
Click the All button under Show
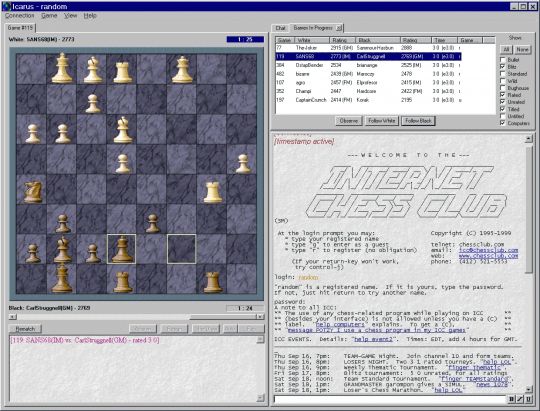[x=506, y=50]
